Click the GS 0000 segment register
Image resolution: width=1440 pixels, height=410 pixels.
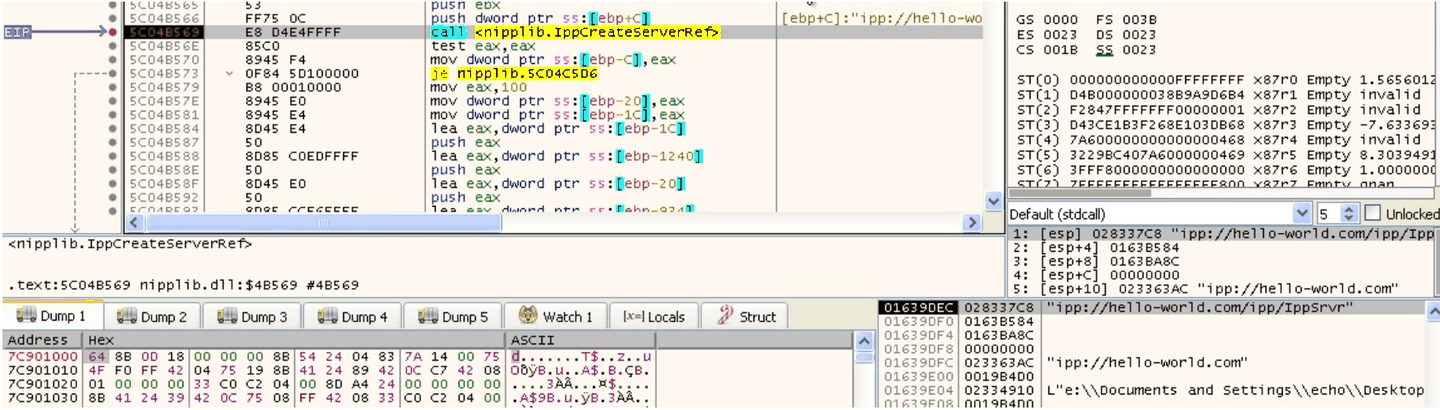point(1047,19)
